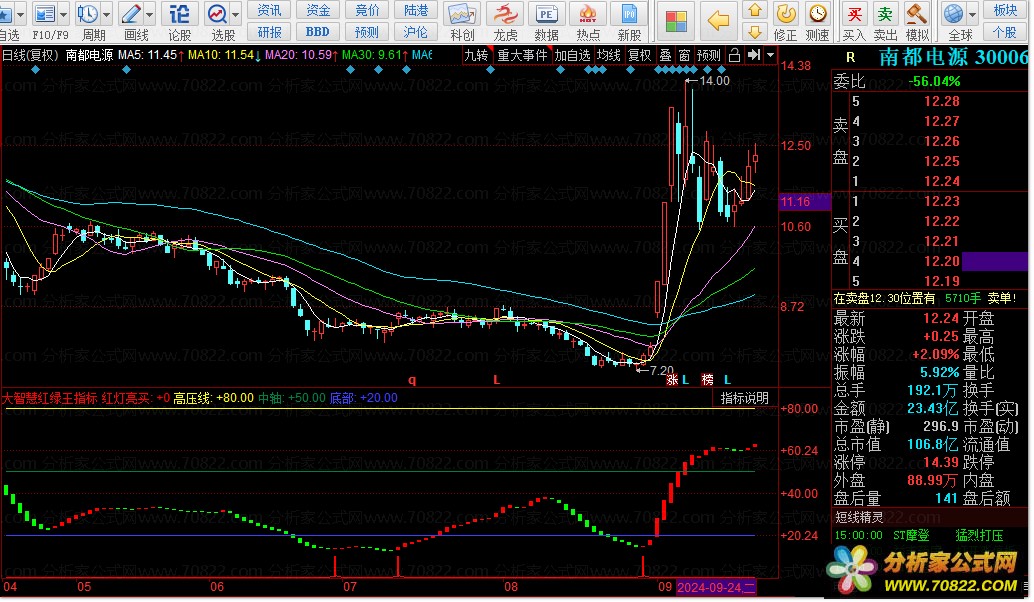
Task: Click the jump-to-end arrow icon on chart bar
Action: [754, 55]
